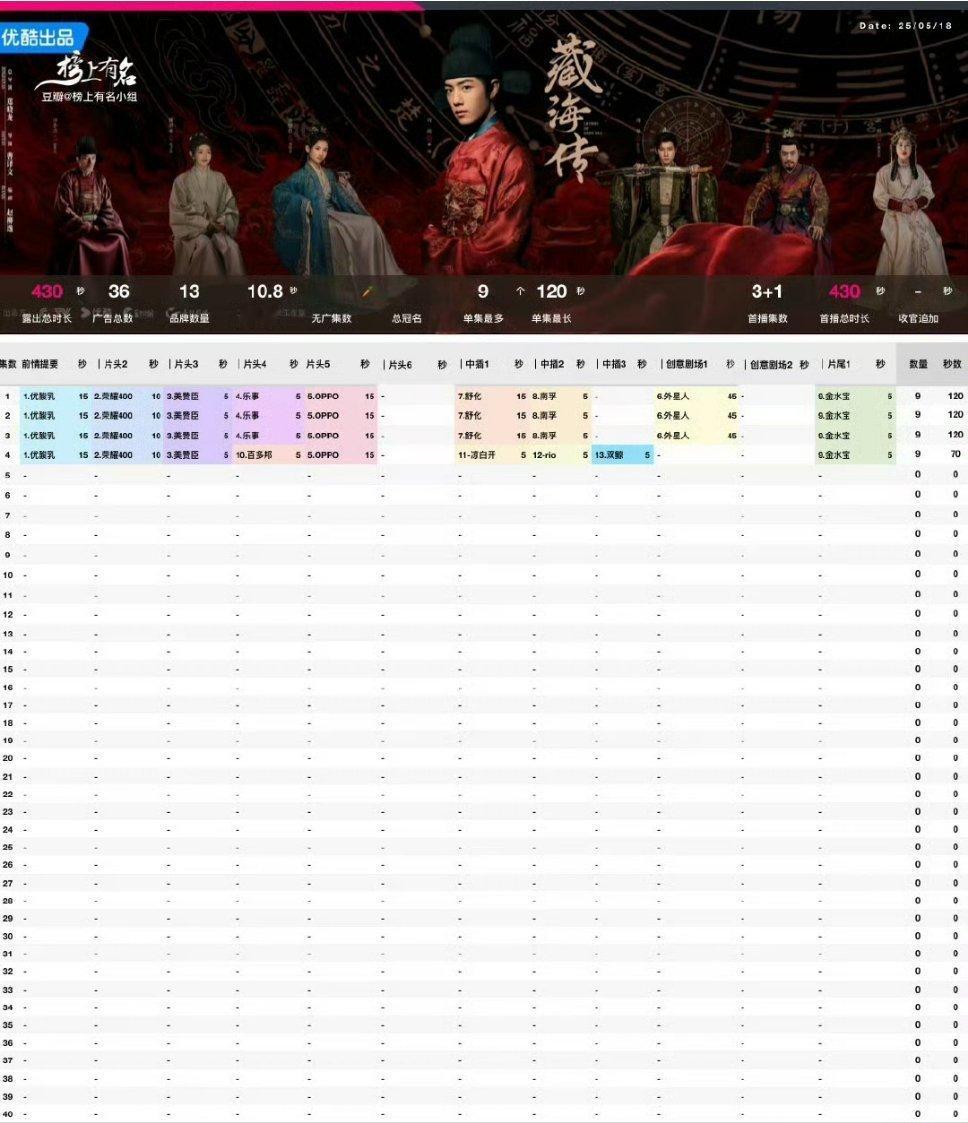The height and width of the screenshot is (1123, 968).
Task: Click the 中插3 column header
Action: pos(614,364)
